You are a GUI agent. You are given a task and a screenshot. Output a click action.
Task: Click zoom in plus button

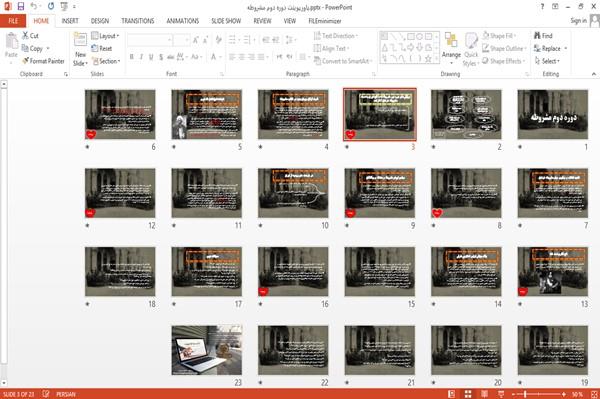pyautogui.click(x=564, y=394)
